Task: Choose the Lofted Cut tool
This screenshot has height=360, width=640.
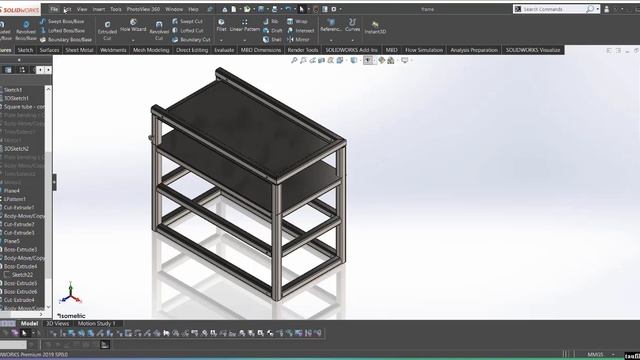Action: 188,31
